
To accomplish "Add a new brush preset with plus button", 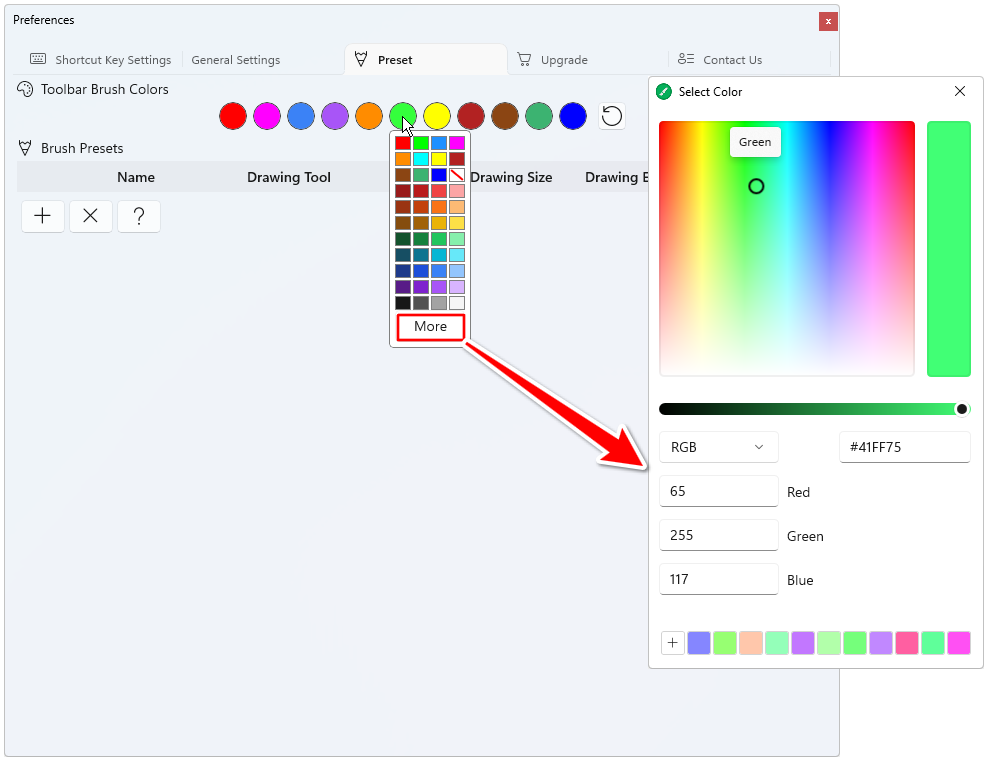I will 43,216.
